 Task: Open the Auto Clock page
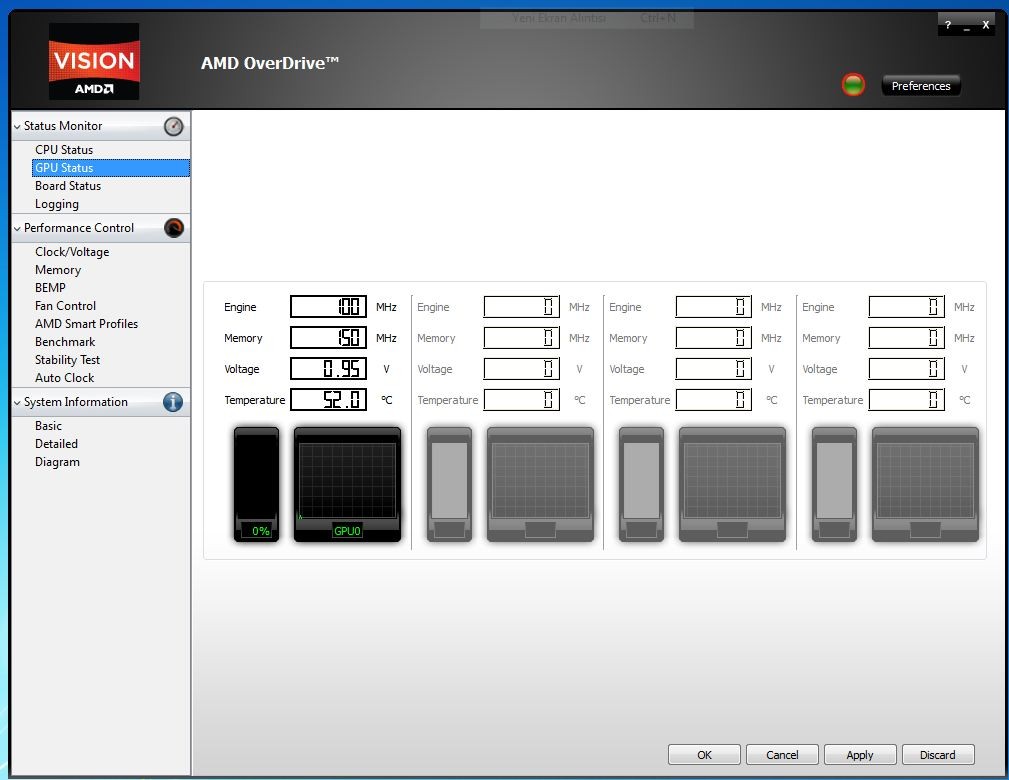(64, 378)
